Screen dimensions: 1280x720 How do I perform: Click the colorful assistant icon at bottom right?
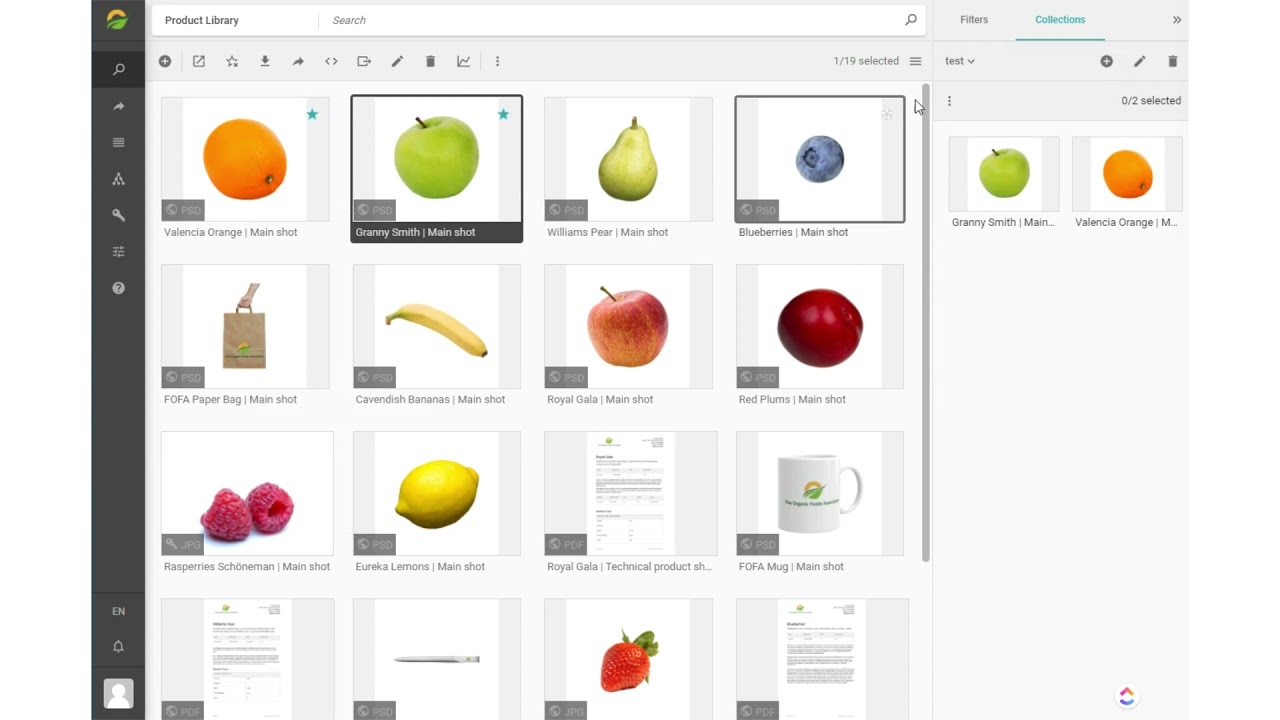(1127, 696)
